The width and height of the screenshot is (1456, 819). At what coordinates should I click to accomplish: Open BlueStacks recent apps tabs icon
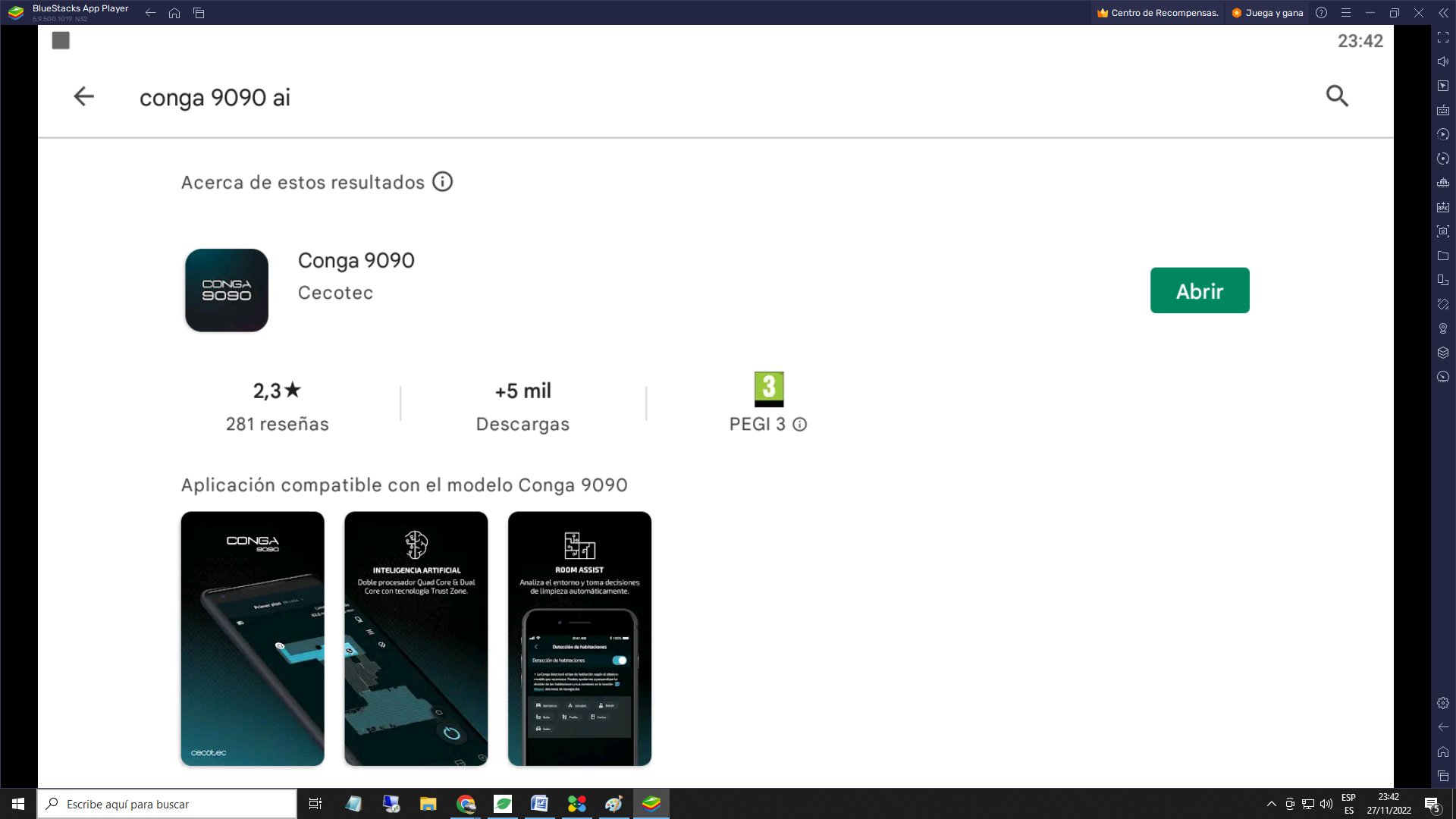tap(199, 13)
